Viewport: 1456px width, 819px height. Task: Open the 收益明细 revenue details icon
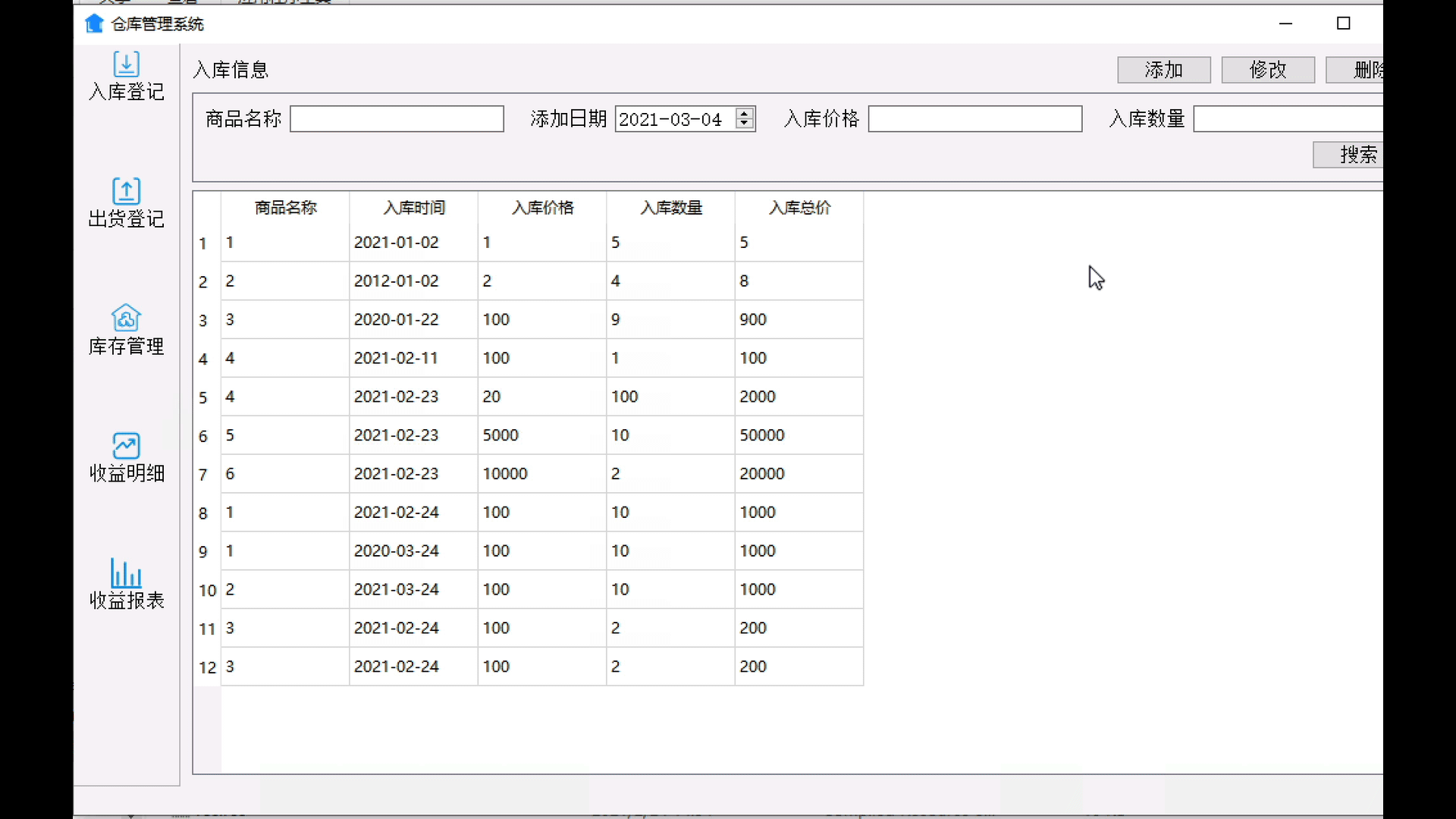126,446
